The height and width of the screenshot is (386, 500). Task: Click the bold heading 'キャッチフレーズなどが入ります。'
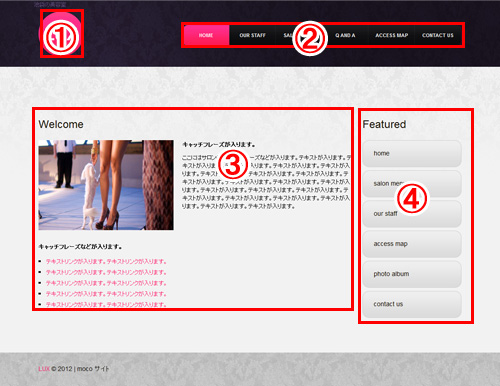click(x=80, y=247)
